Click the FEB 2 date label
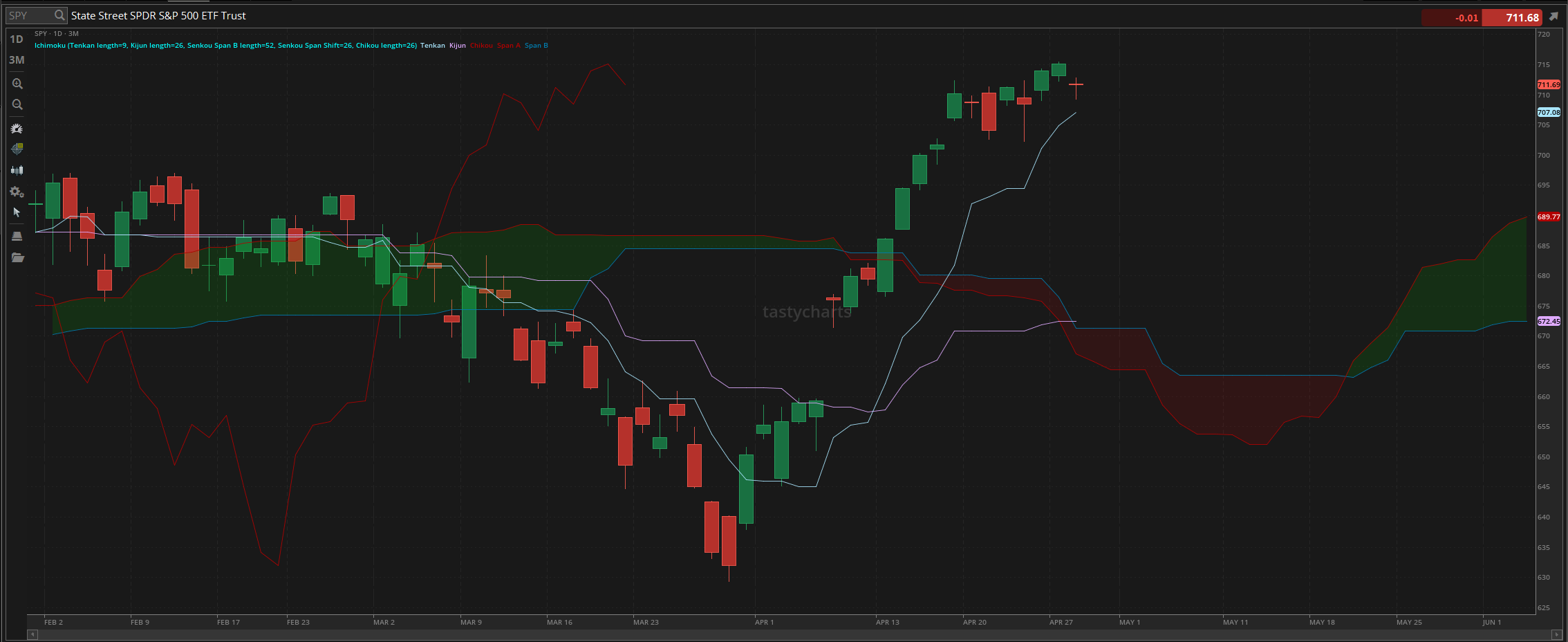This screenshot has width=1568, height=642. point(53,622)
